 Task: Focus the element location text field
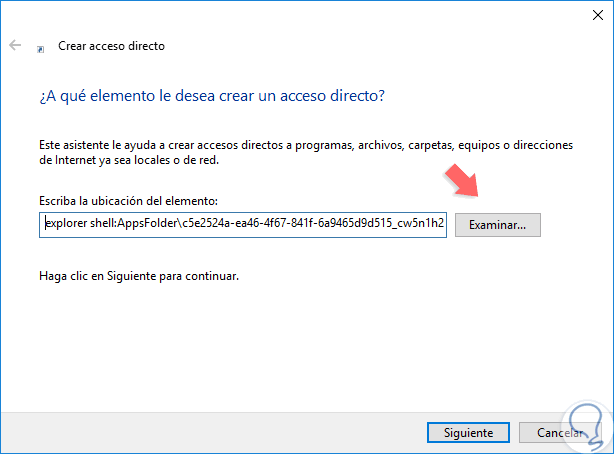point(245,225)
